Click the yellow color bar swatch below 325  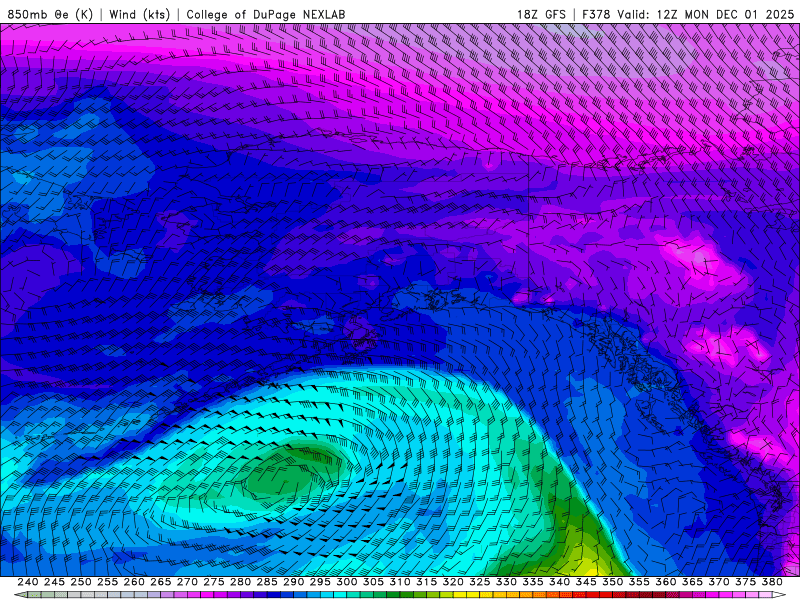tap(473, 594)
